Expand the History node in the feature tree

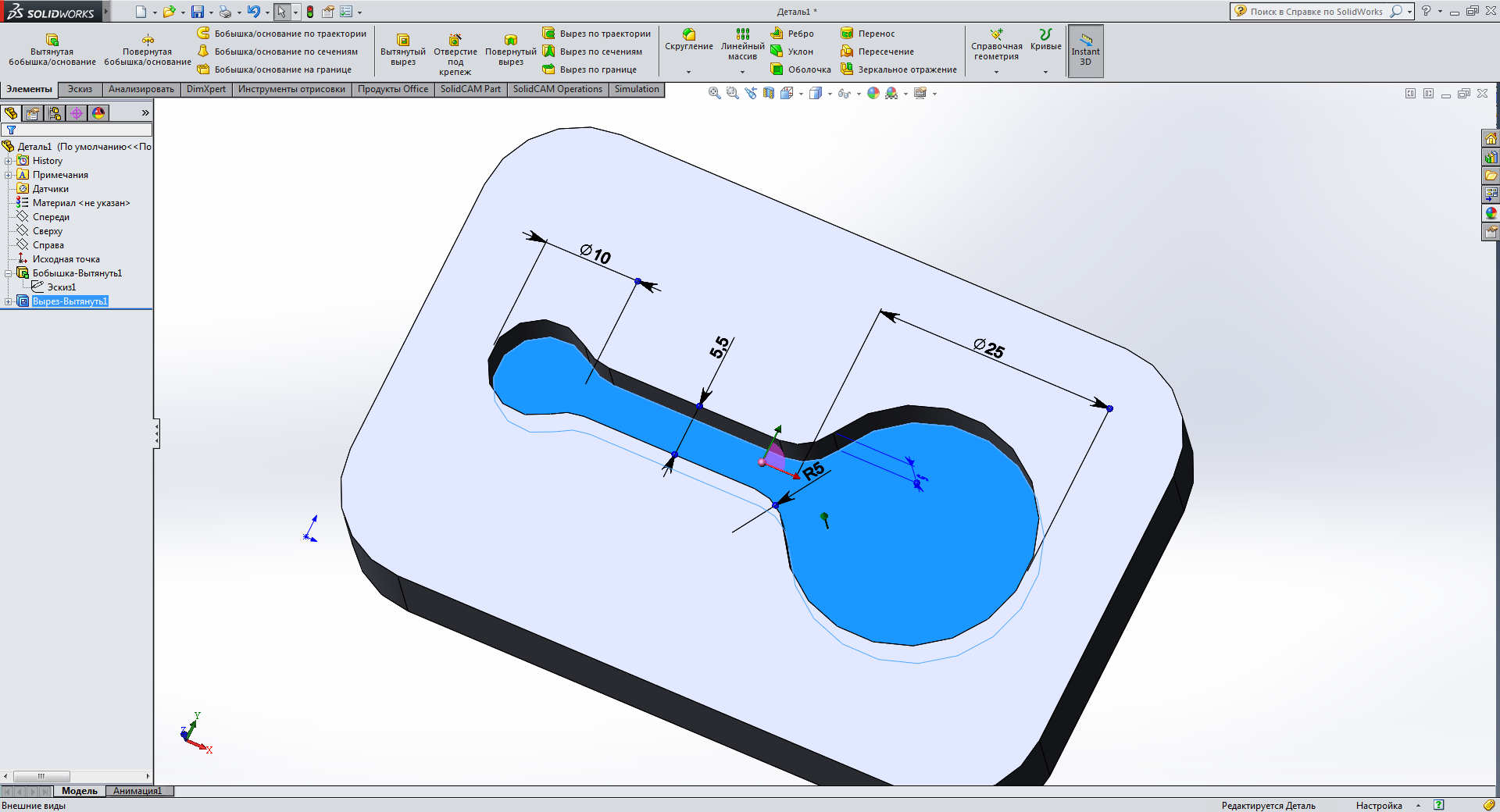(x=9, y=161)
